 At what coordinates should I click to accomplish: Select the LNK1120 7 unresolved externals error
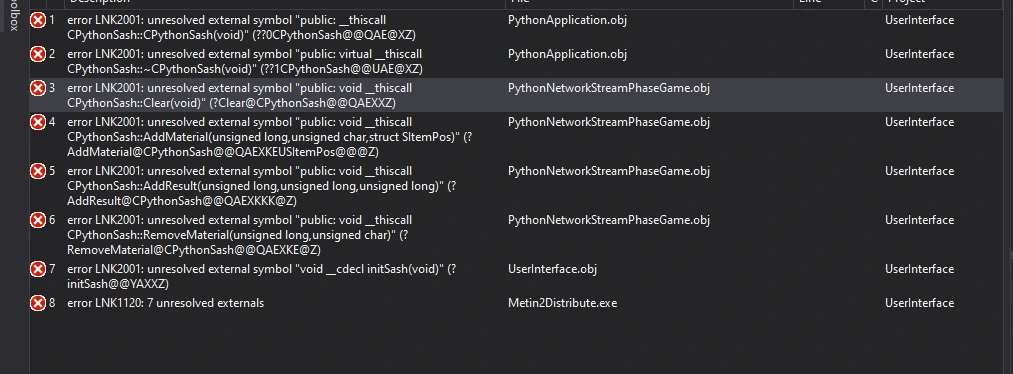click(x=165, y=303)
